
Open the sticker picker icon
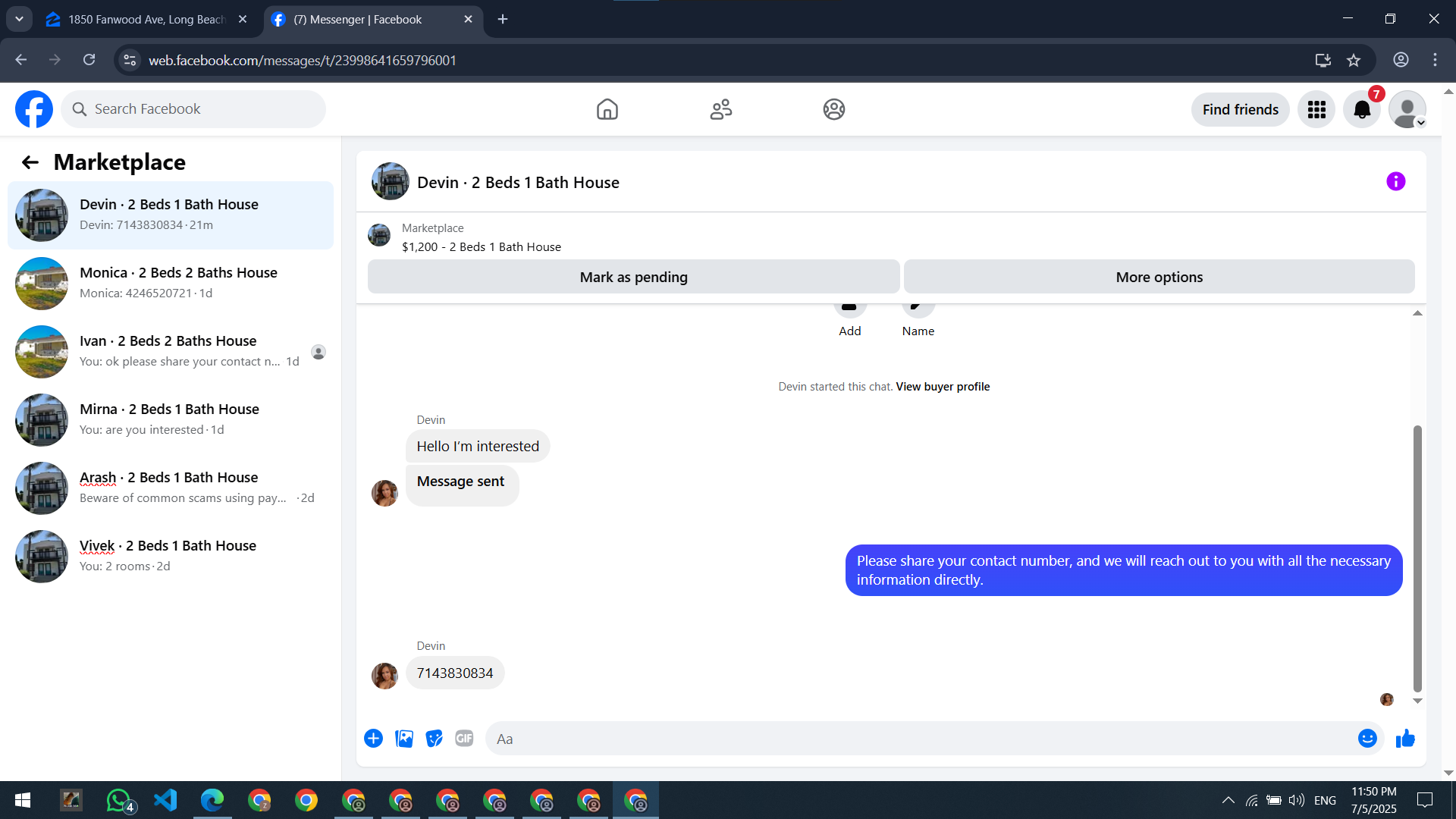[434, 739]
